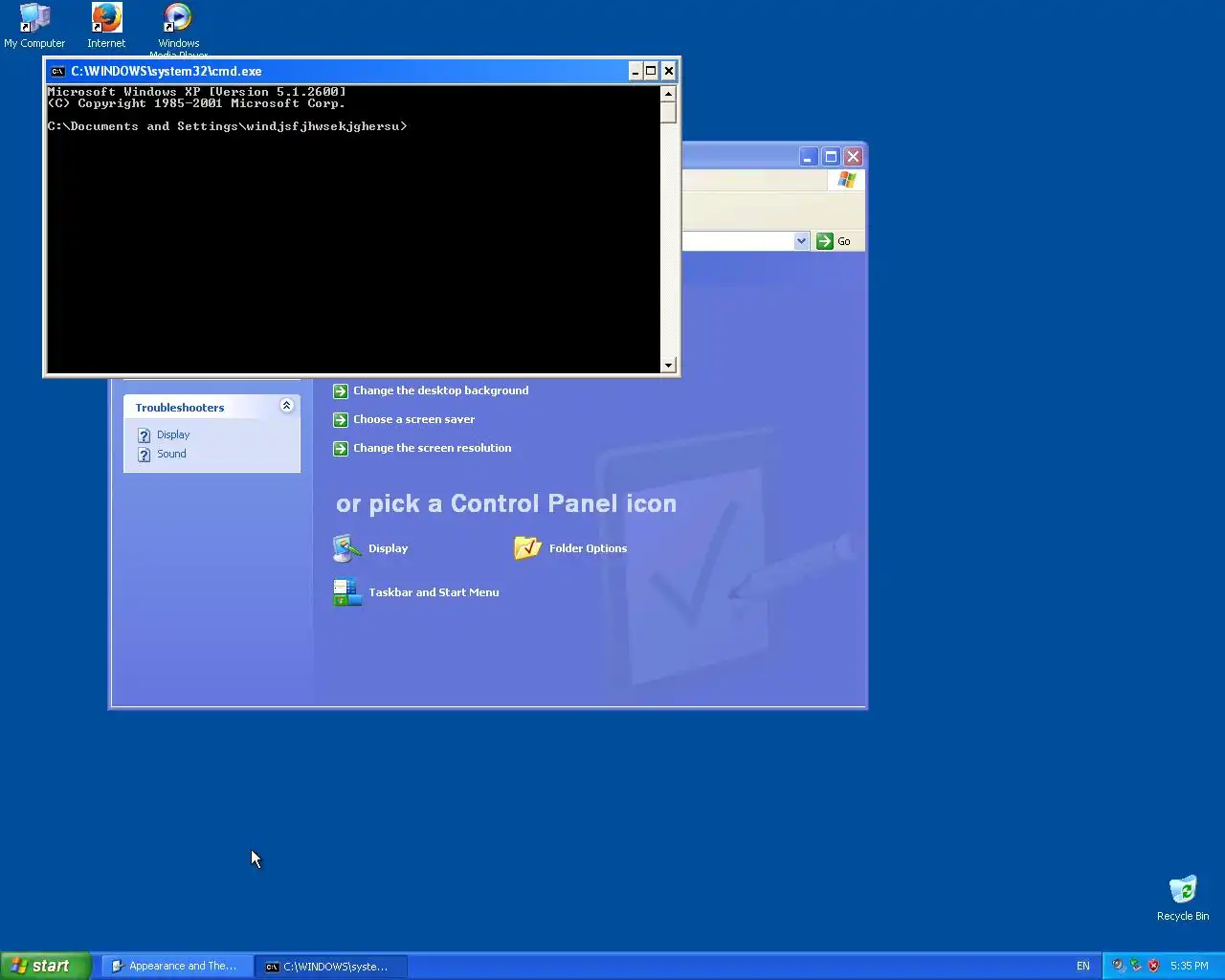
Task: Click the cmd vertical scrollbar thumb
Action: [x=668, y=112]
